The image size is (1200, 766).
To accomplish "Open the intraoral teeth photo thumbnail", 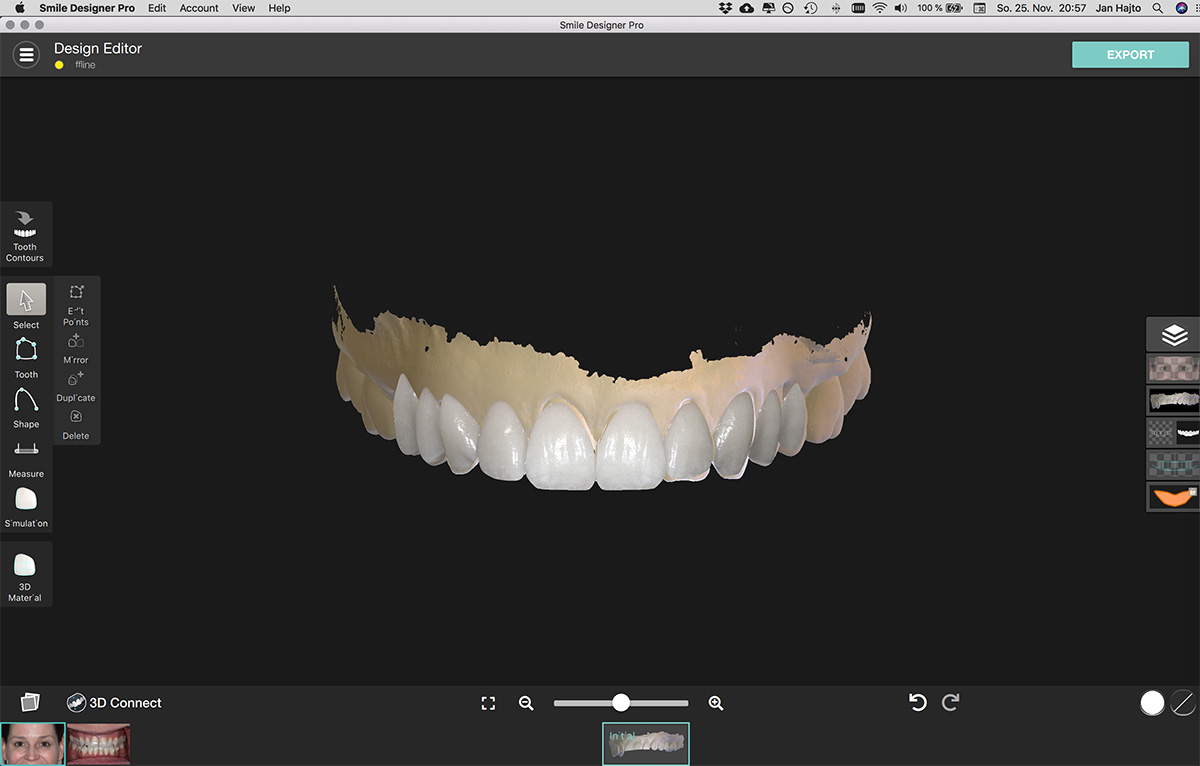I will (x=99, y=744).
